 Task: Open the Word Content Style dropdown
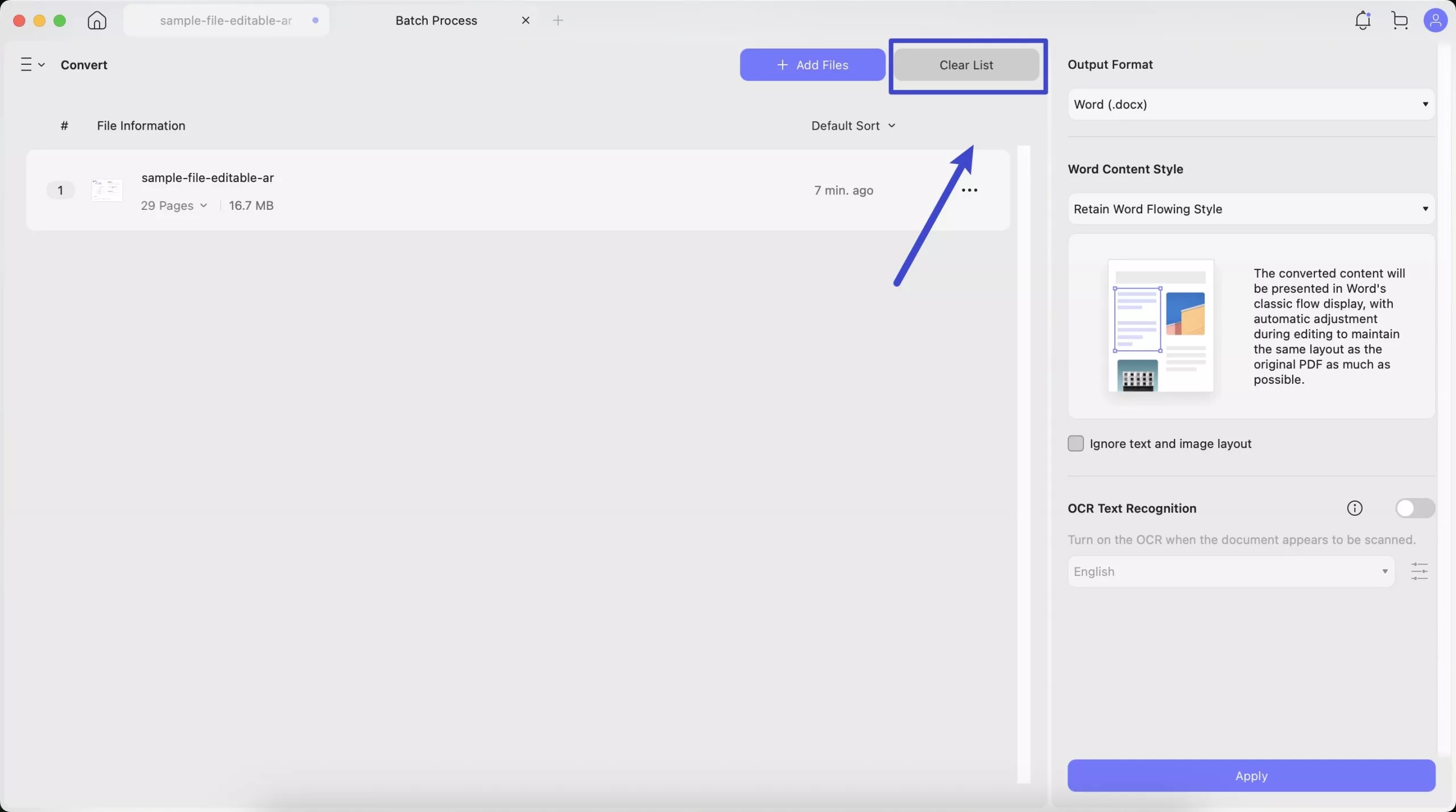pyautogui.click(x=1251, y=209)
